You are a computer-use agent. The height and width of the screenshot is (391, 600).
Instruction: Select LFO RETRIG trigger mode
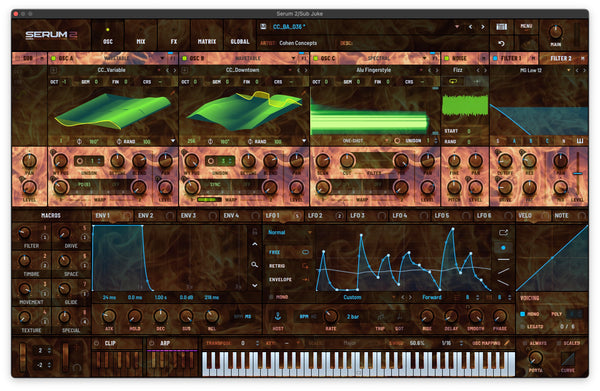(289, 266)
